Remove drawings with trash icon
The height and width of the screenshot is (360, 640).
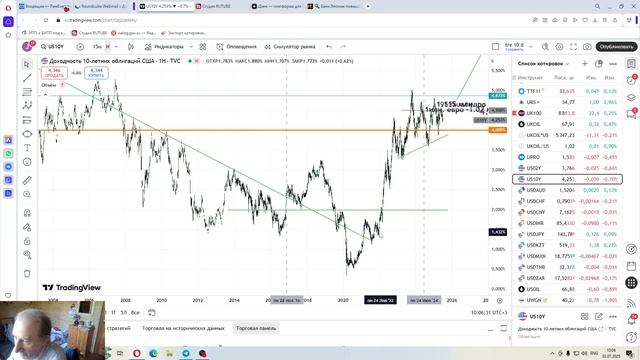[x=27, y=273]
